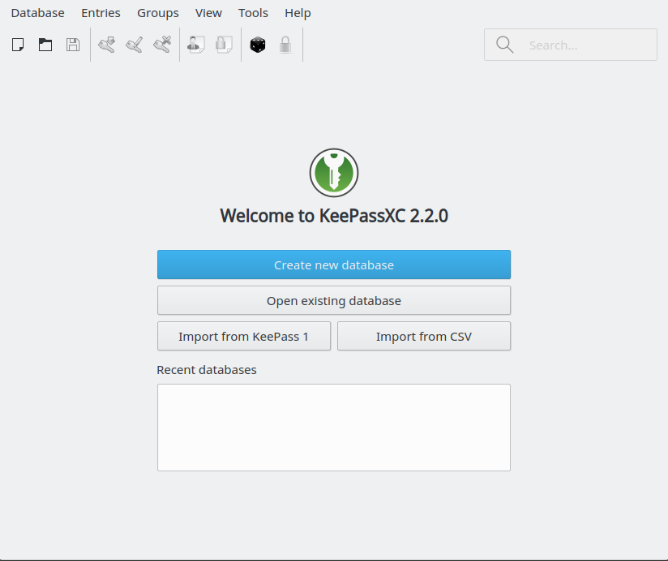Click the Edit entry key icon
668x561 pixels.
click(x=134, y=45)
